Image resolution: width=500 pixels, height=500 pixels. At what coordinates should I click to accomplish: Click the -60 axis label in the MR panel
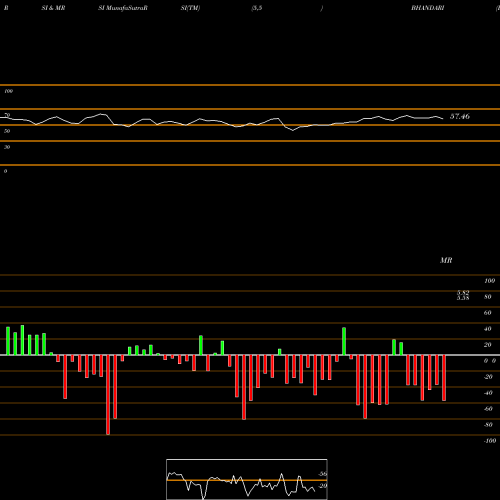tap(488, 409)
